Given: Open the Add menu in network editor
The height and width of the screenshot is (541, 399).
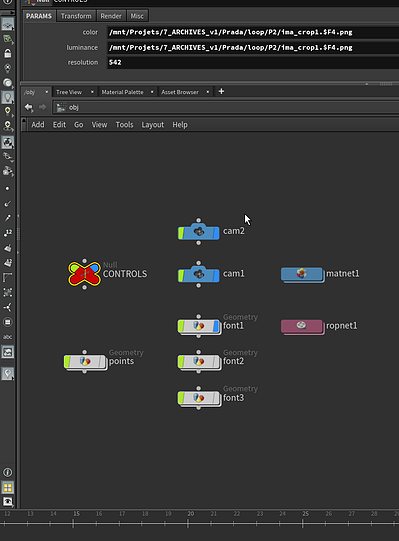Looking at the screenshot, I should point(38,125).
